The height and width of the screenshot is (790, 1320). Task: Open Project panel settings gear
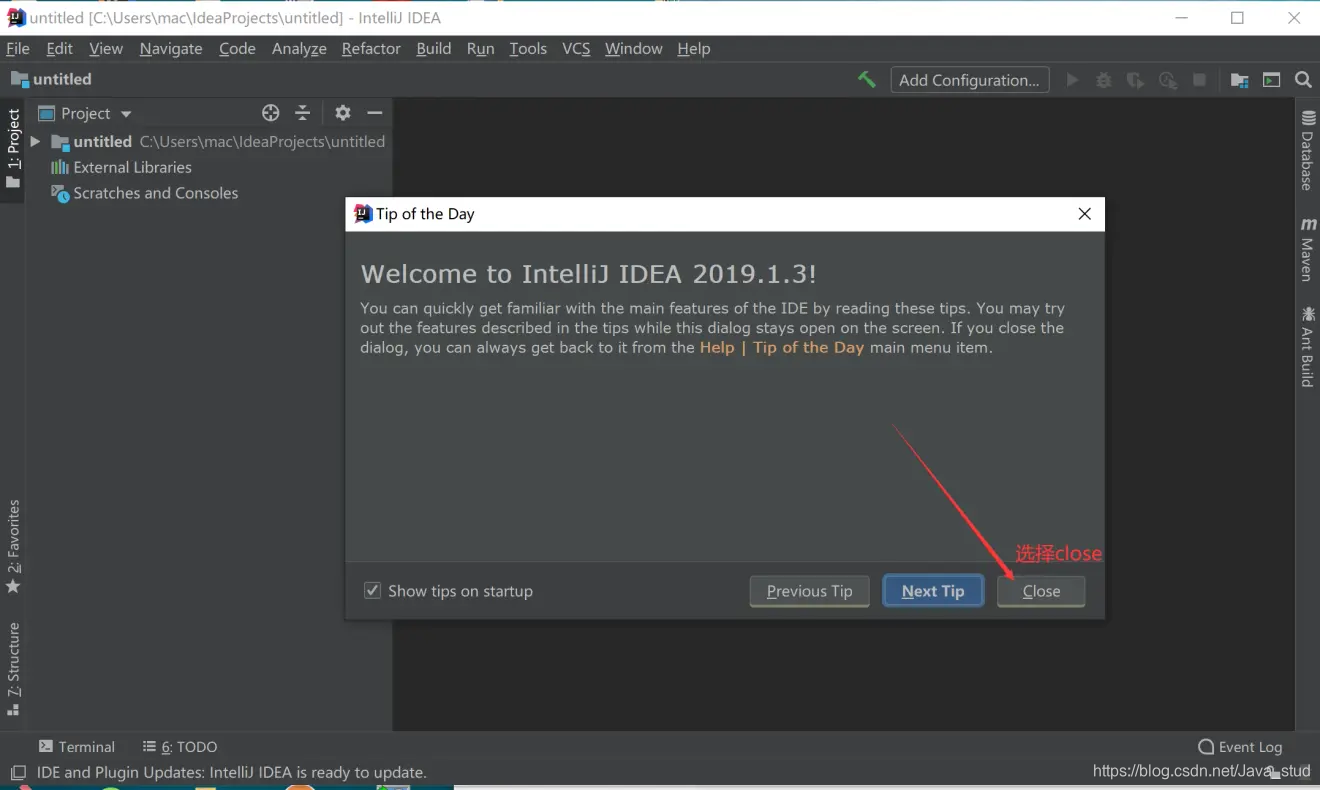tap(343, 113)
